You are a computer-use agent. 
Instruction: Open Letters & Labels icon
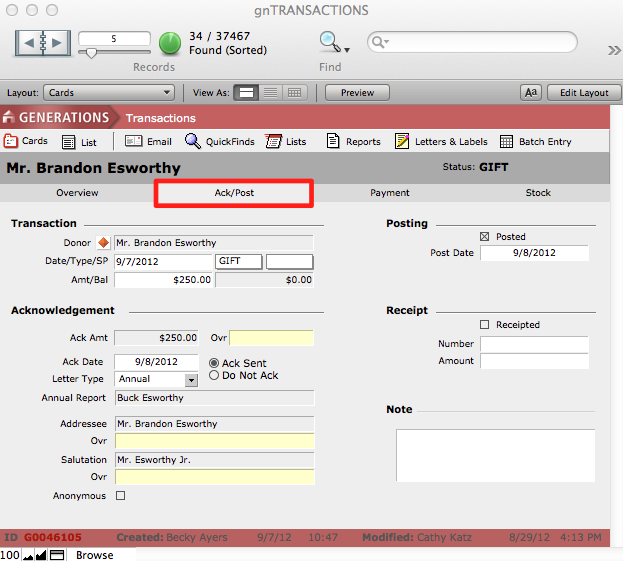(x=402, y=142)
